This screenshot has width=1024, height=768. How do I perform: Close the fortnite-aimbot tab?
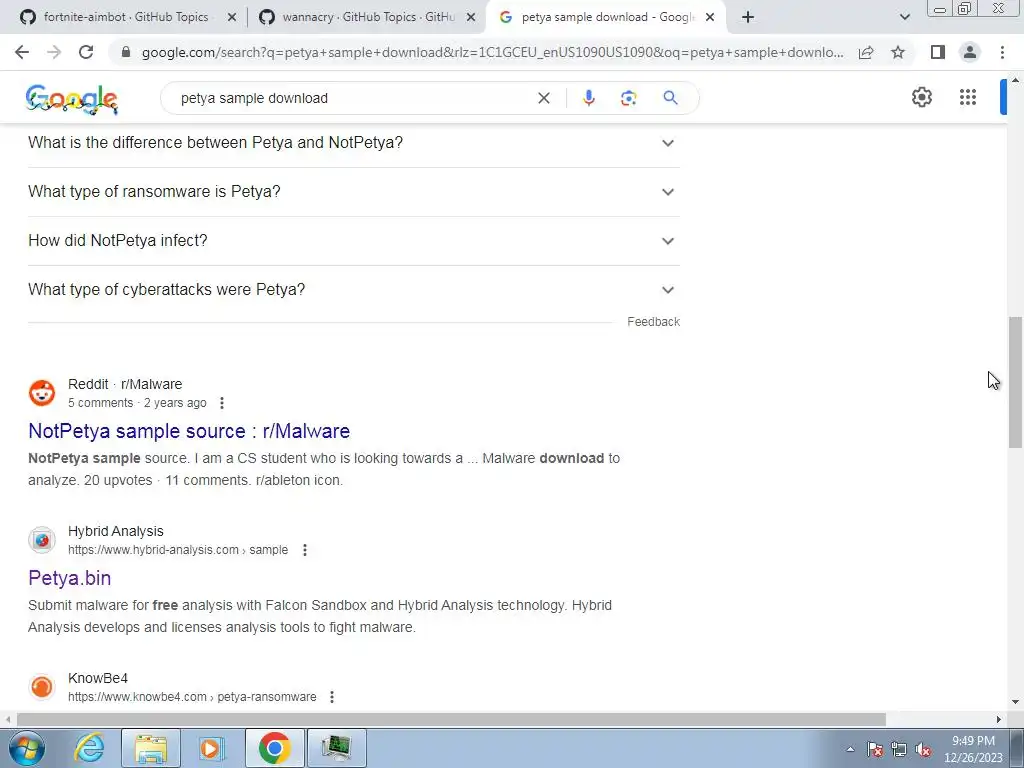point(231,17)
